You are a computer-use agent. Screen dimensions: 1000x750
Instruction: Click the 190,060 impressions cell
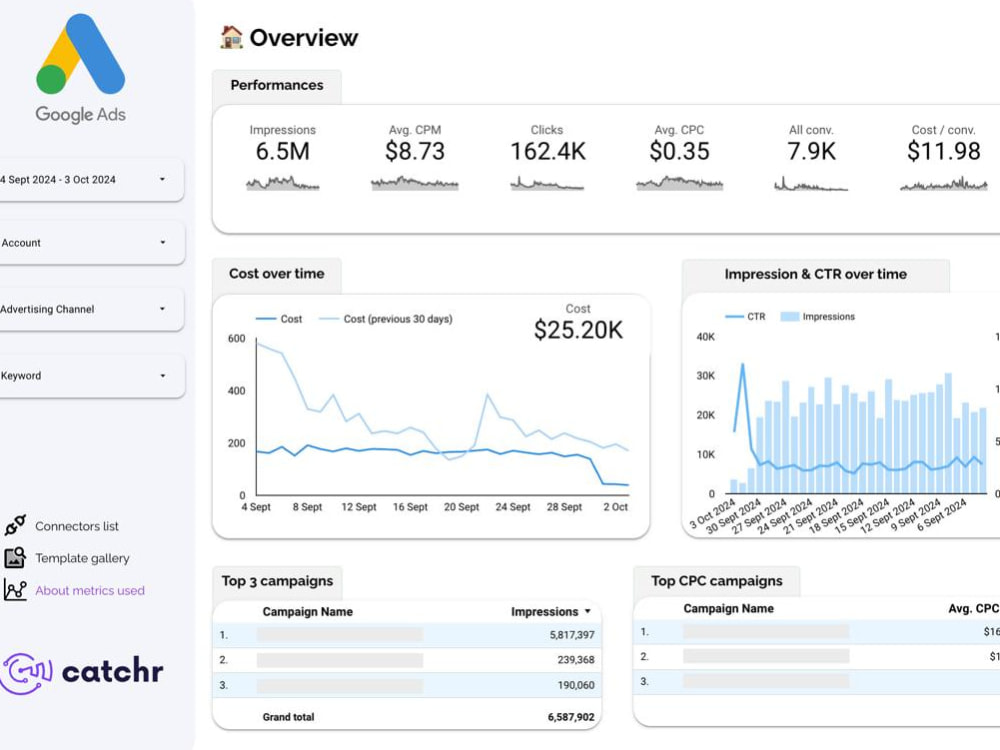tap(575, 685)
